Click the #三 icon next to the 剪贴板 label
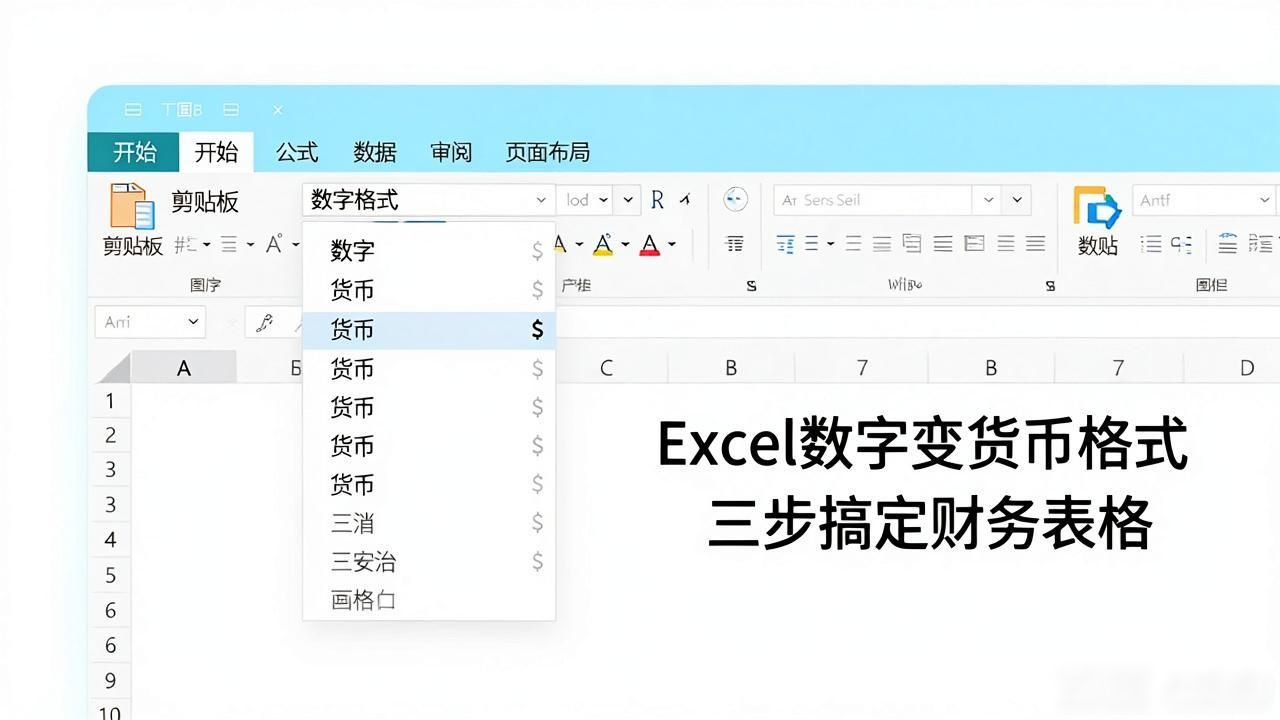The image size is (1280, 720). [185, 244]
